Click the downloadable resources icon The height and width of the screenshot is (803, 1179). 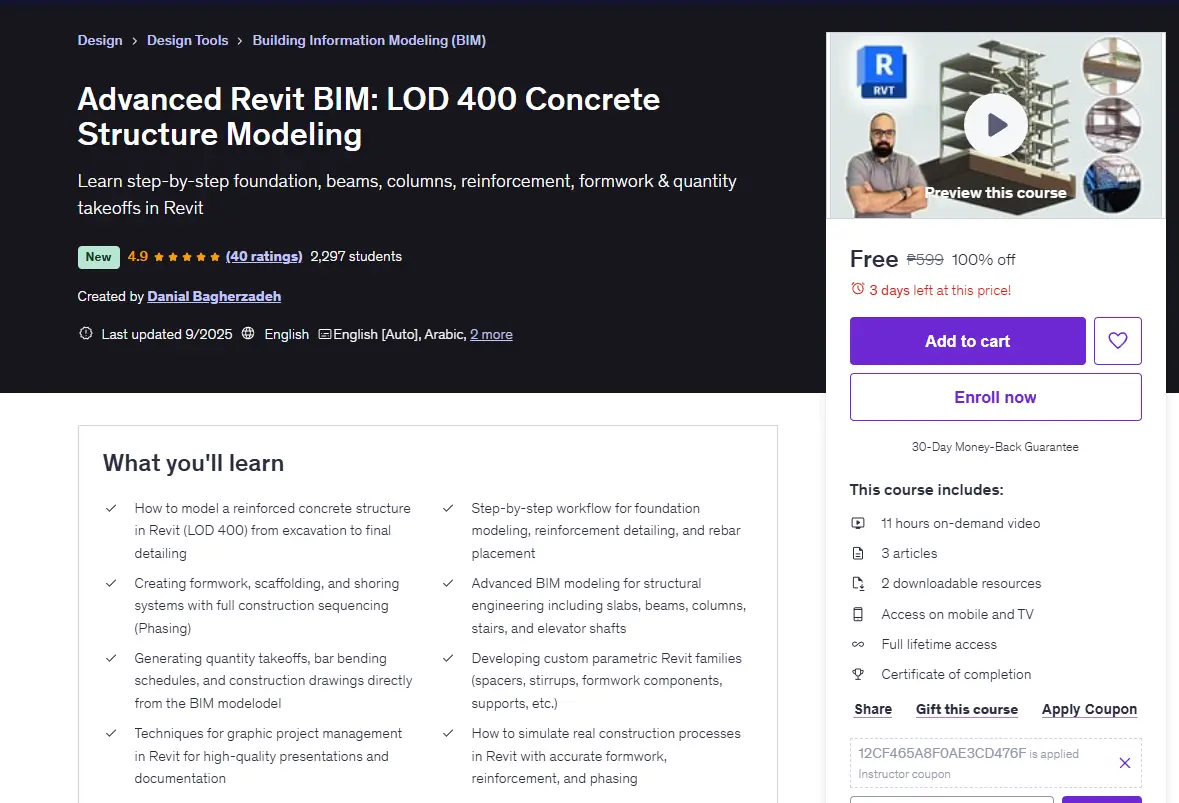click(858, 583)
